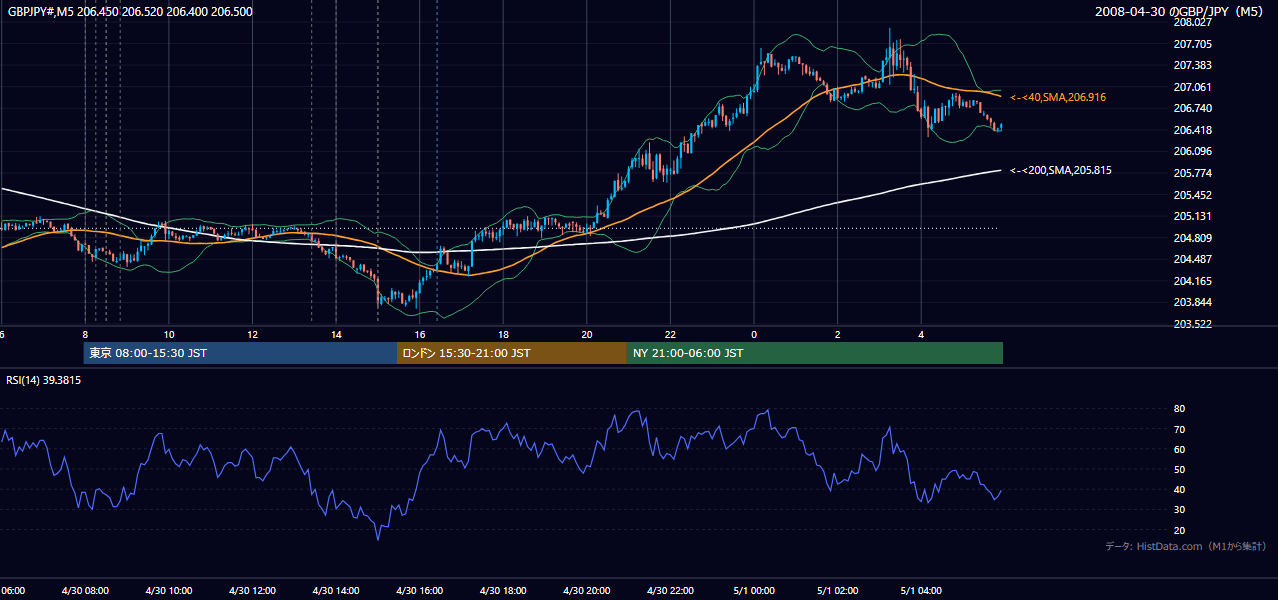
Task: Select the Tokyo session bar 08:00-15:30 JST
Action: pyautogui.click(x=240, y=353)
